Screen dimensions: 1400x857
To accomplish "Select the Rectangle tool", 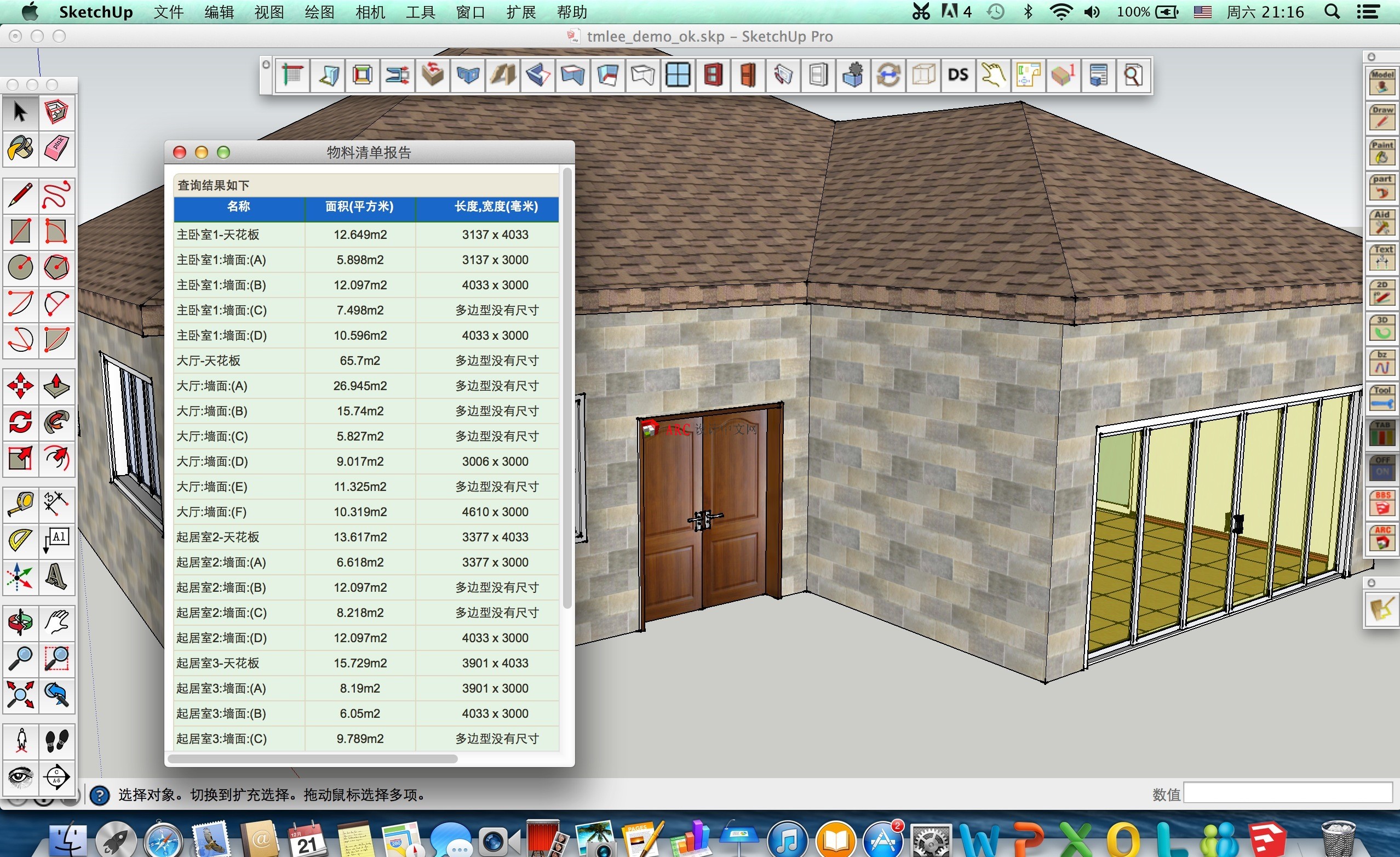I will coord(20,231).
